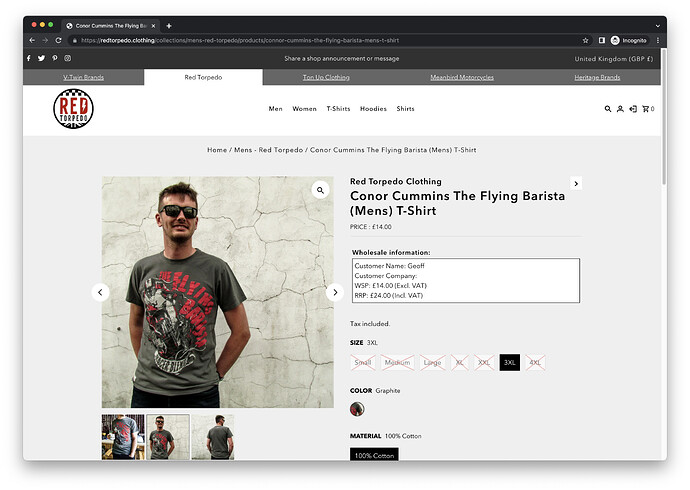Switch to Red Torpedo tab

[x=203, y=77]
